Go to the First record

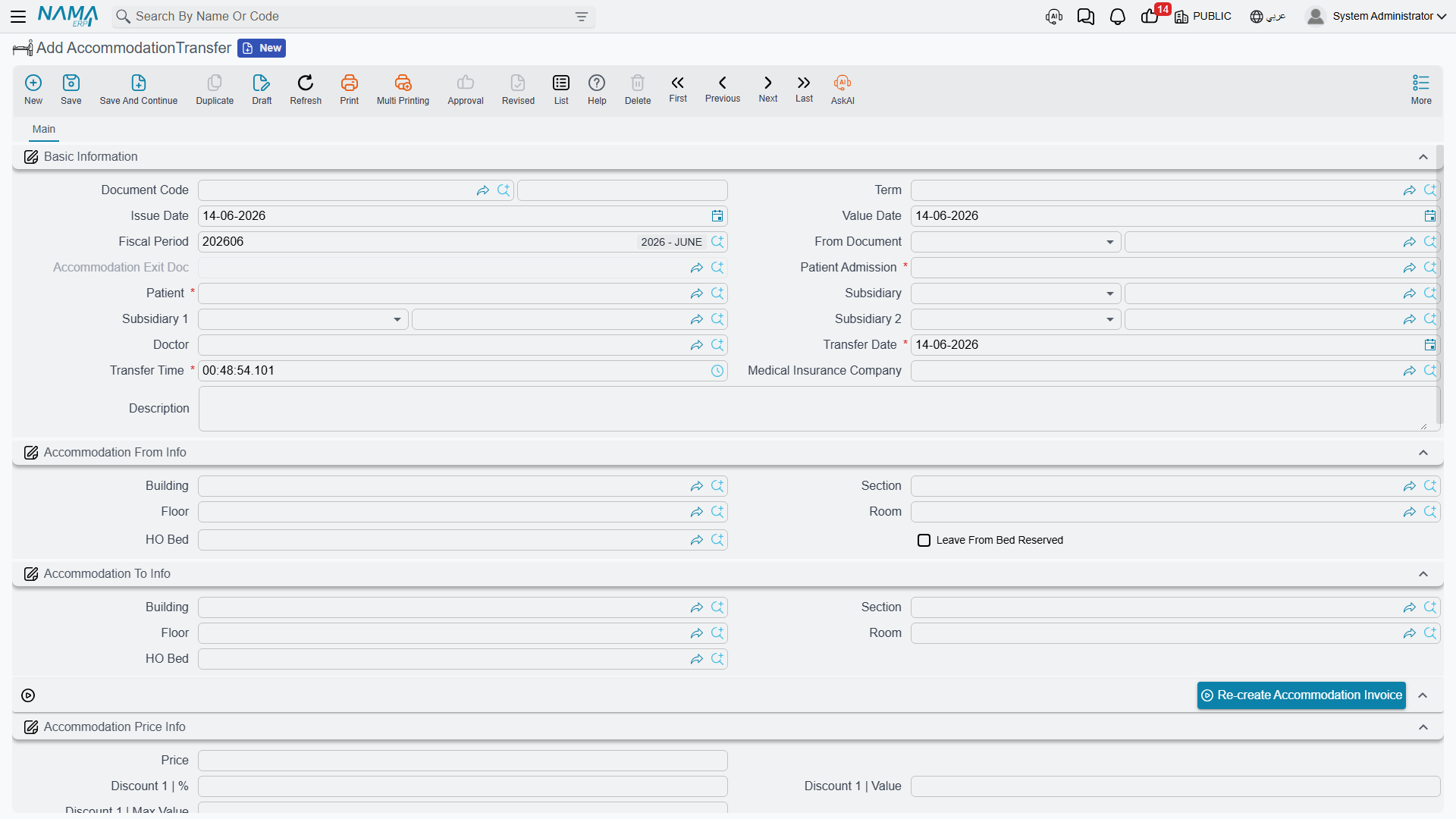pyautogui.click(x=678, y=89)
